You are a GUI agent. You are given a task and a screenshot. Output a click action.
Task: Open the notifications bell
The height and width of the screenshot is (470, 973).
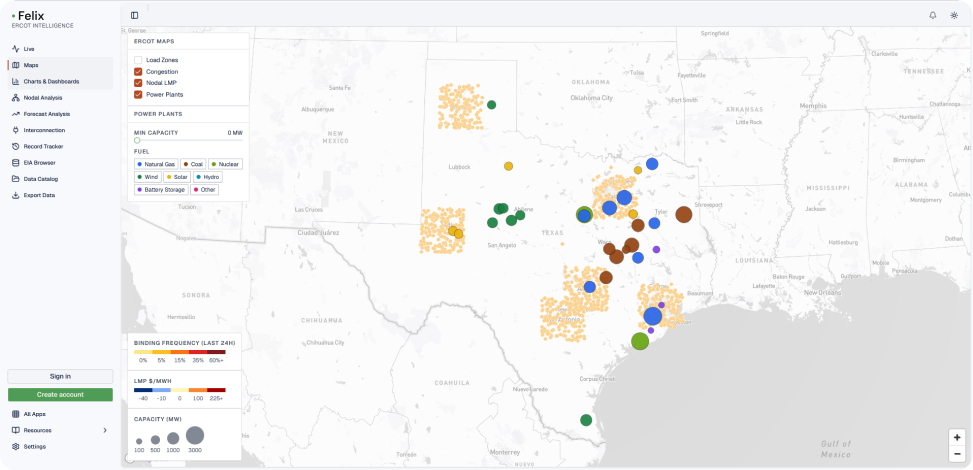coord(933,16)
